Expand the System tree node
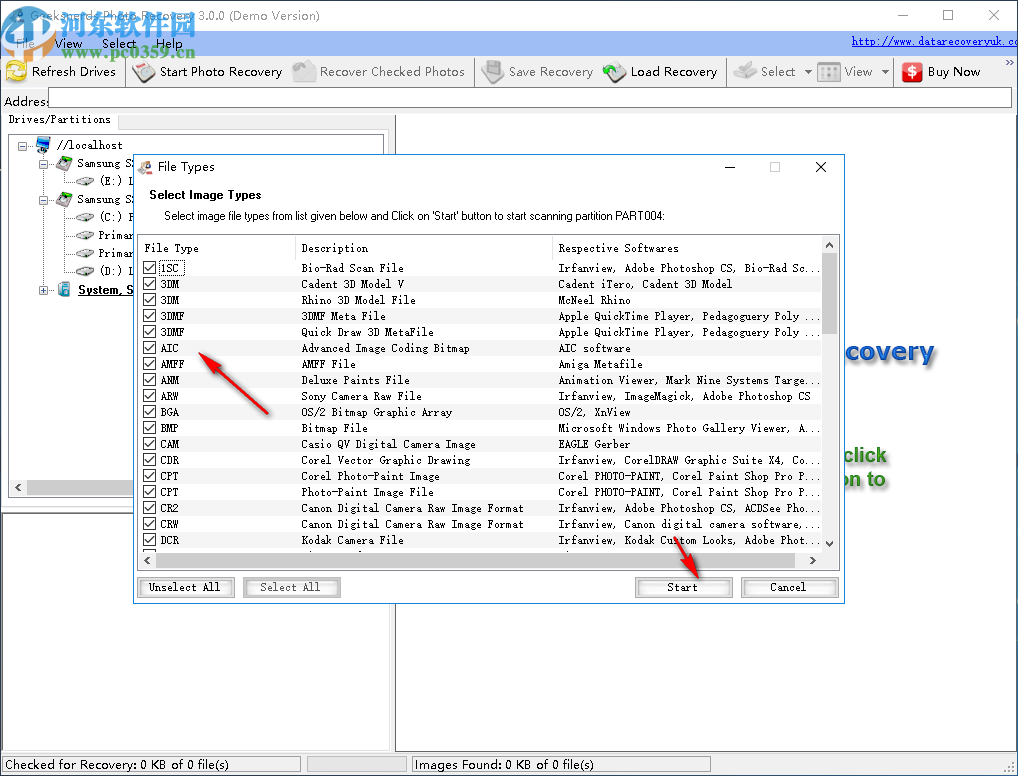The width and height of the screenshot is (1018, 776). click(x=43, y=290)
